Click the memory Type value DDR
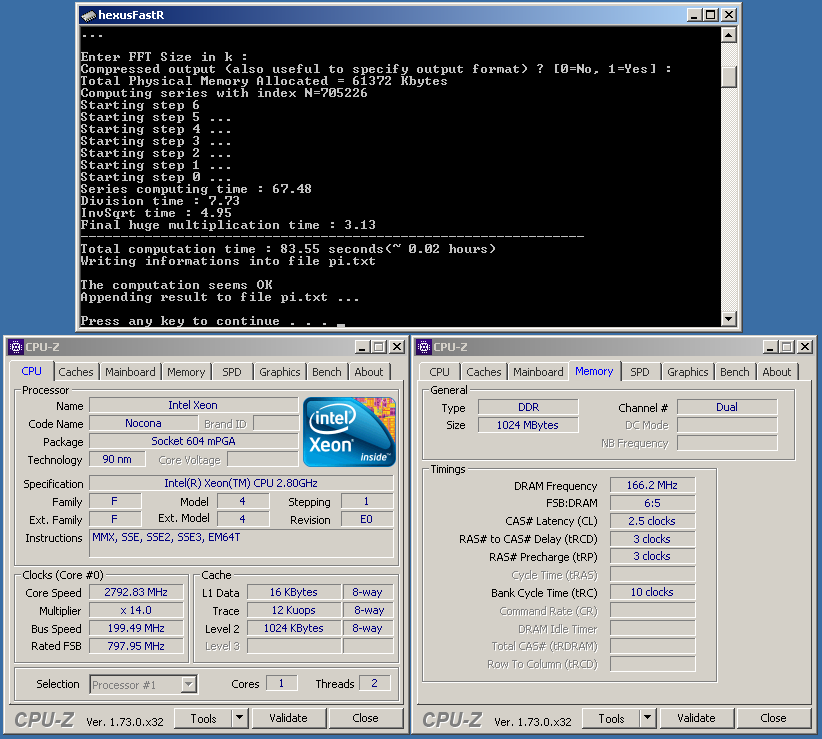The width and height of the screenshot is (822, 739). click(x=528, y=407)
